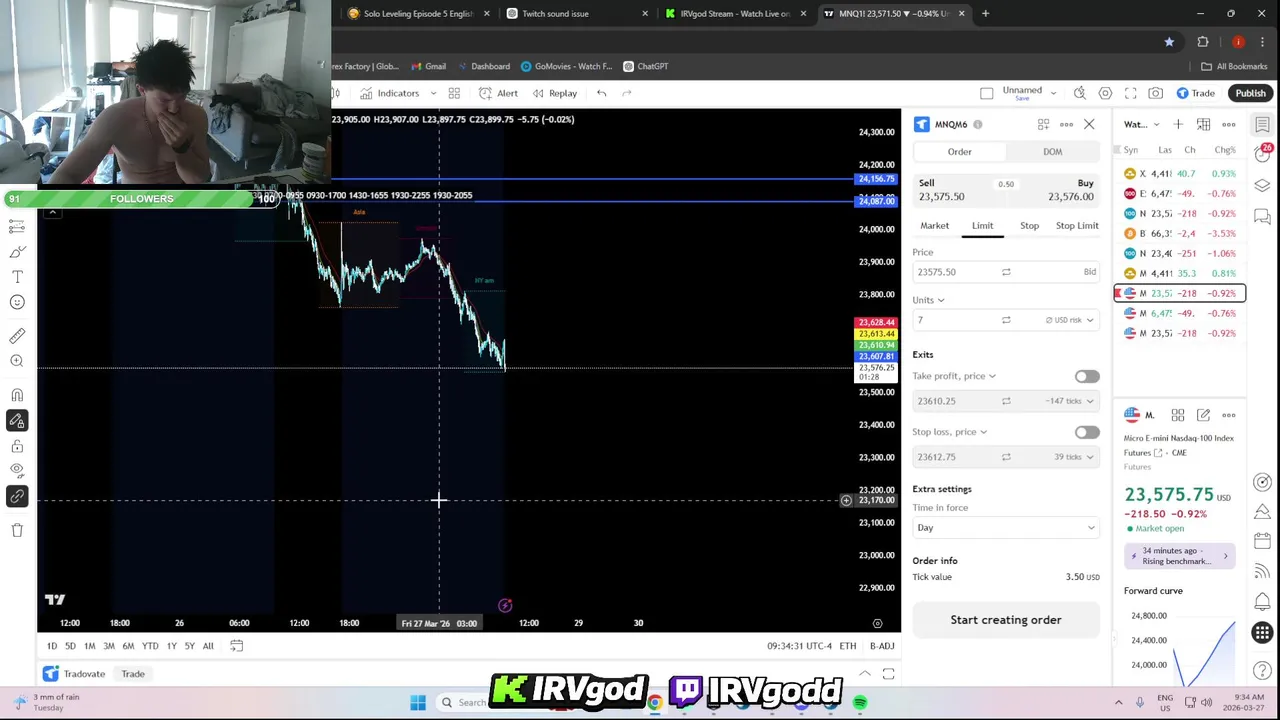Image resolution: width=1280 pixels, height=720 pixels.
Task: Take a chart snapshot with camera icon
Action: tap(1155, 93)
